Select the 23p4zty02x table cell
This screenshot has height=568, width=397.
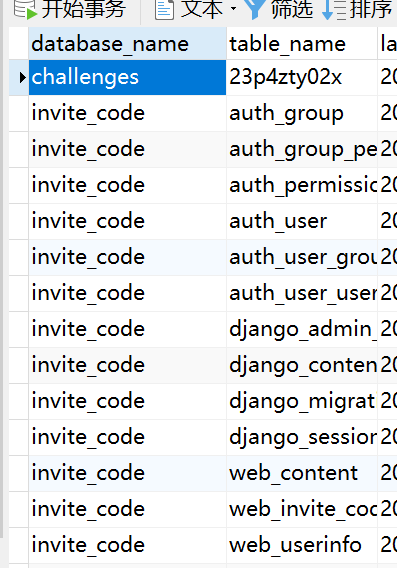pyautogui.click(x=302, y=78)
